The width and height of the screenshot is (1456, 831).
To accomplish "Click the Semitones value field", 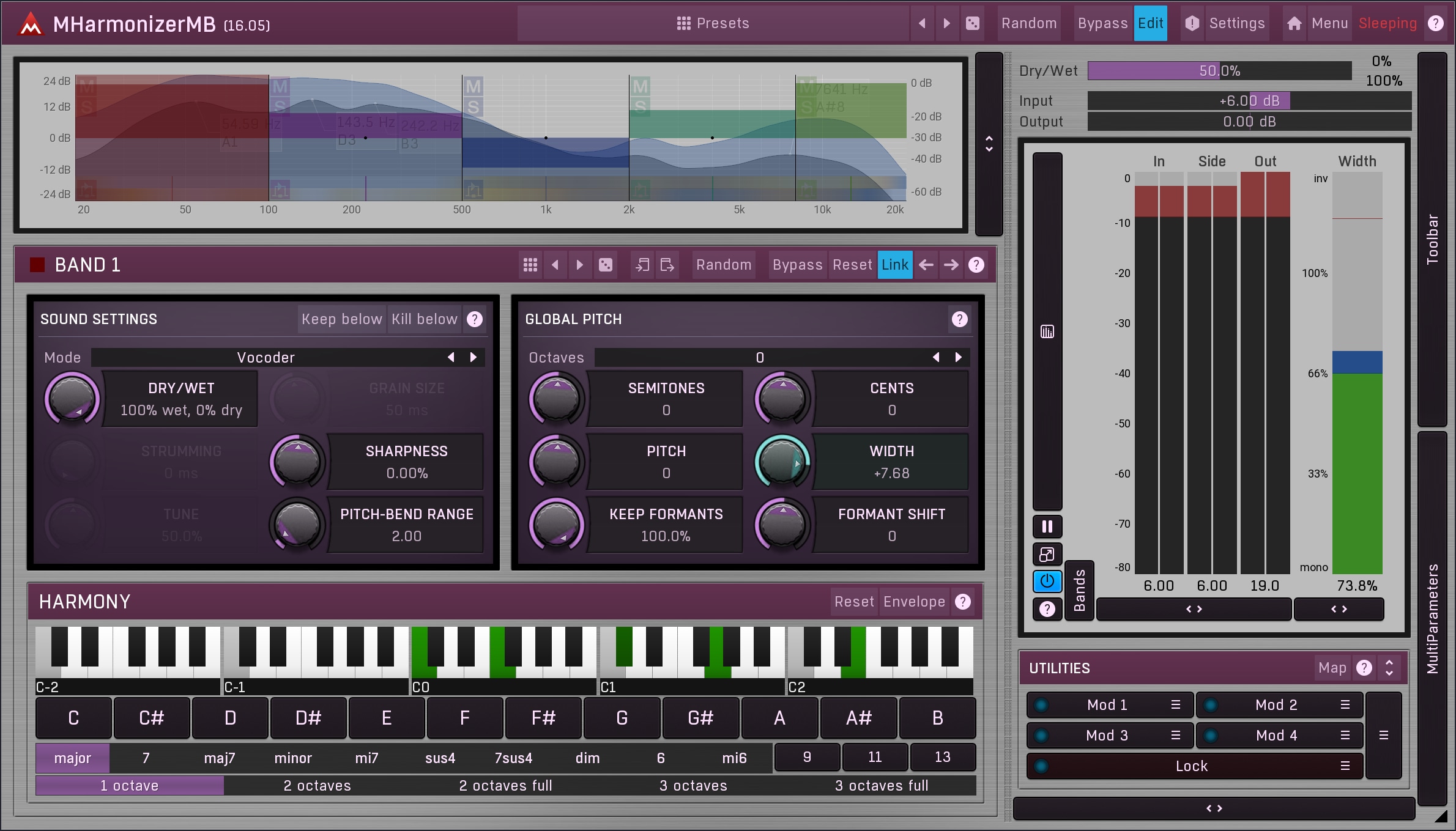I will 666,399.
